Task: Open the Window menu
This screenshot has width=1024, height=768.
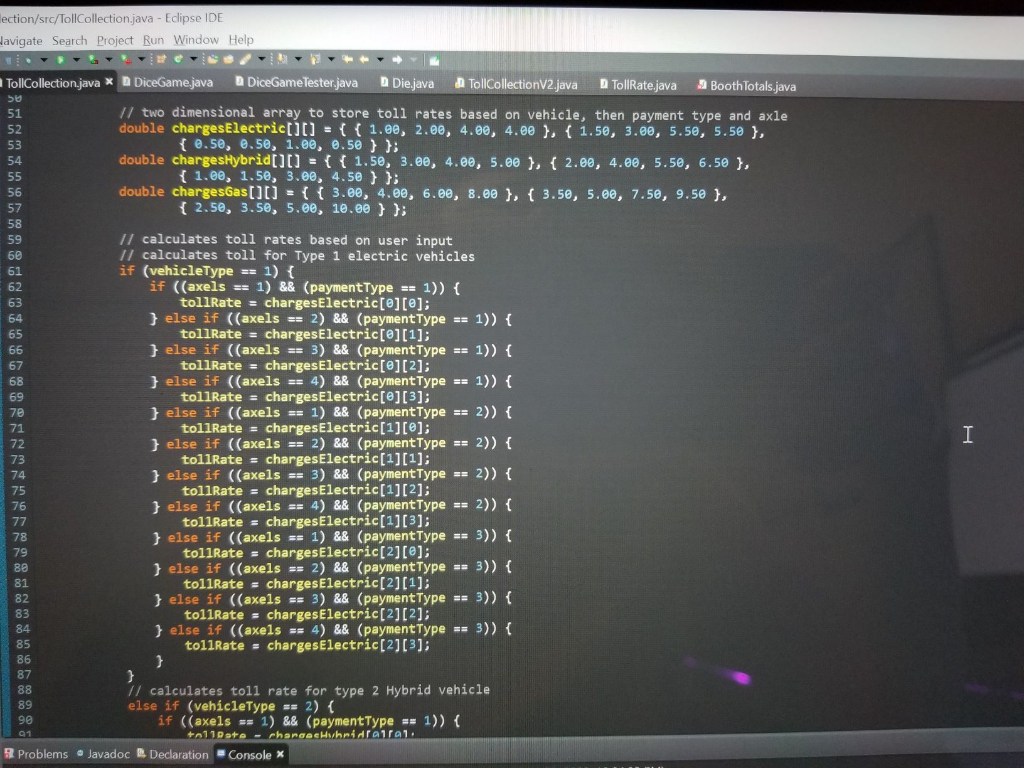Action: coord(196,40)
